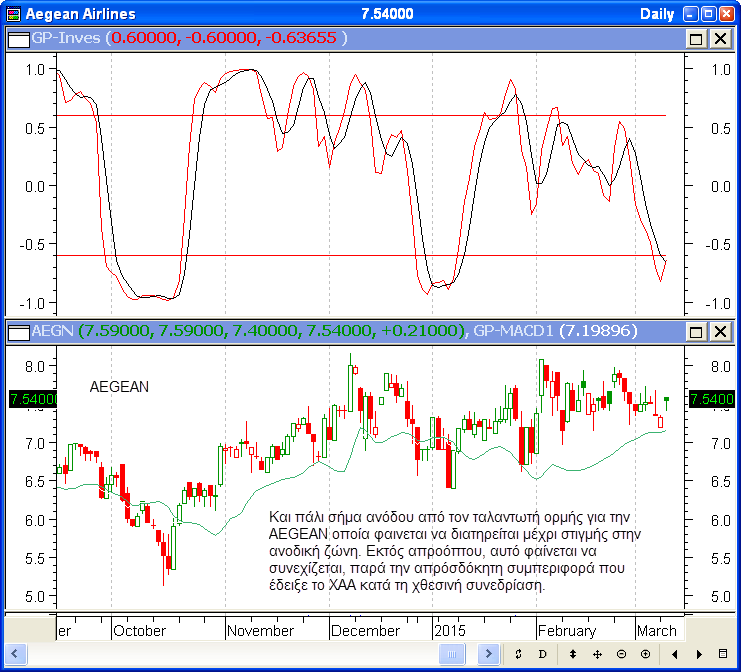The image size is (741, 672).
Task: Click the green 7.5400 price tag on left axis
Action: [x=33, y=399]
